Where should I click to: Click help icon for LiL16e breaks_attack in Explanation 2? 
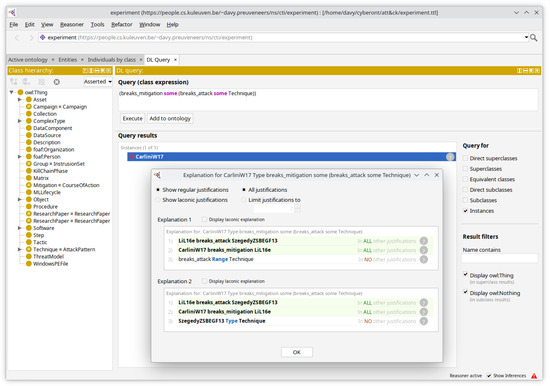pos(424,302)
